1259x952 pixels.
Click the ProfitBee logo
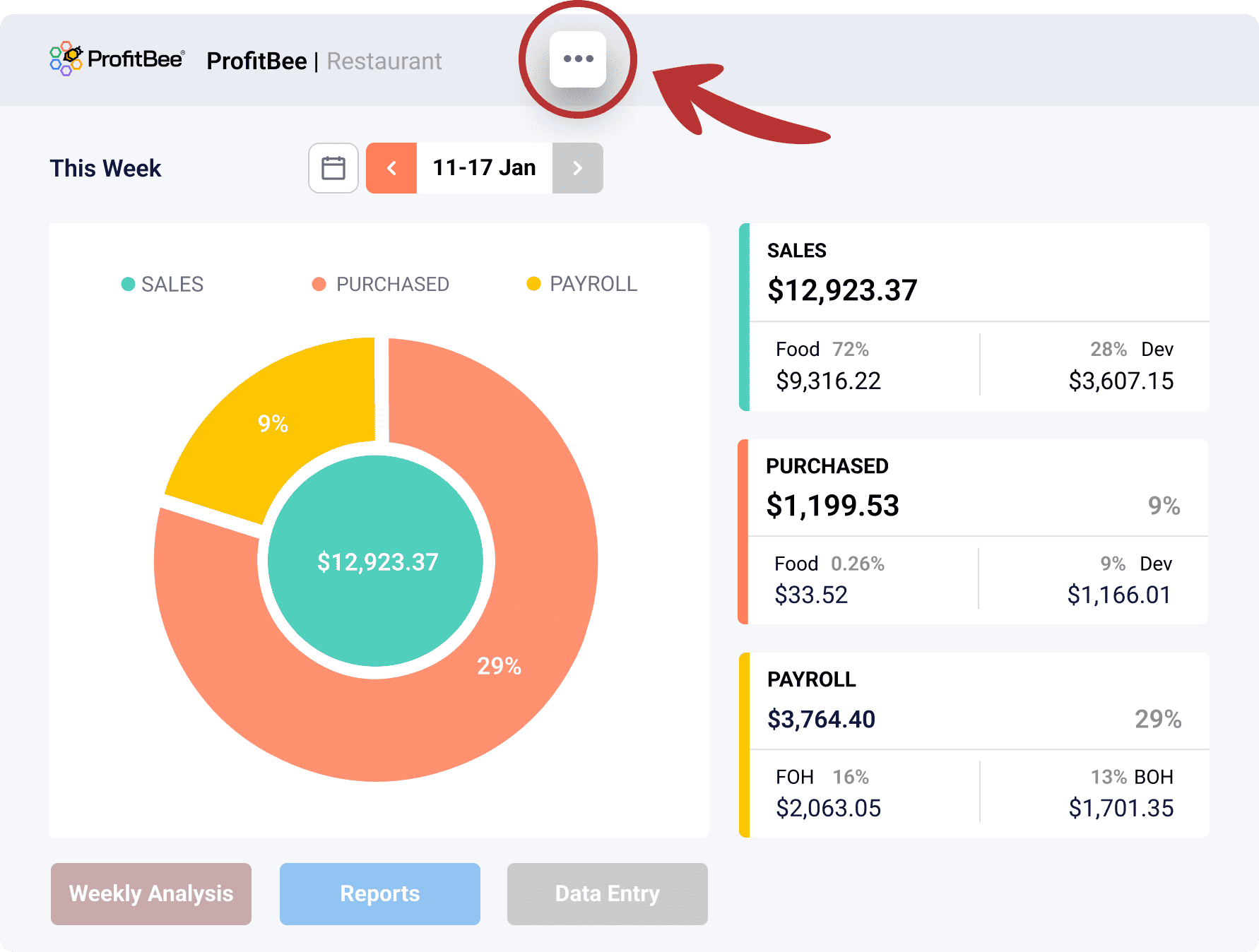coord(117,59)
